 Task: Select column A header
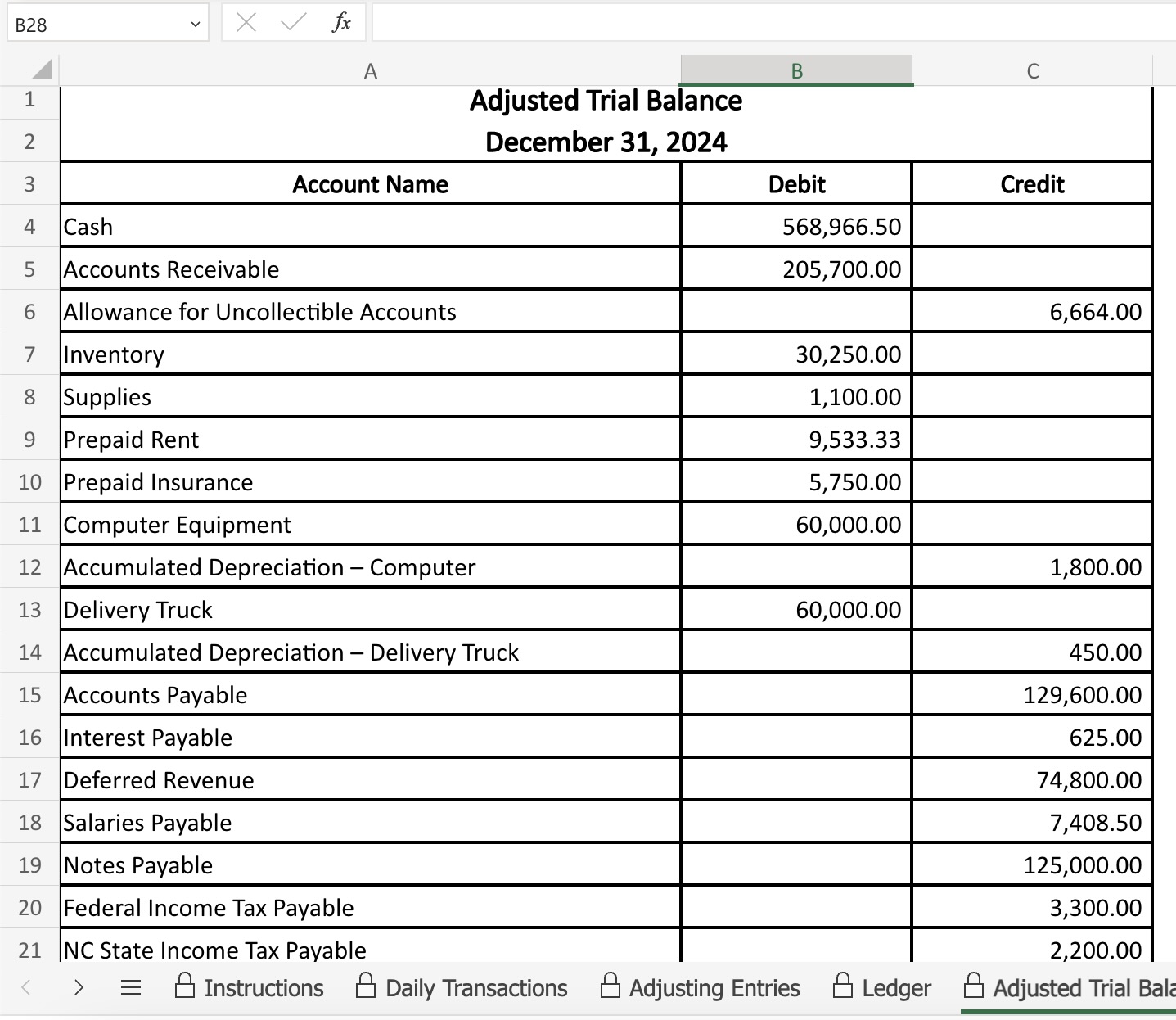[x=370, y=71]
